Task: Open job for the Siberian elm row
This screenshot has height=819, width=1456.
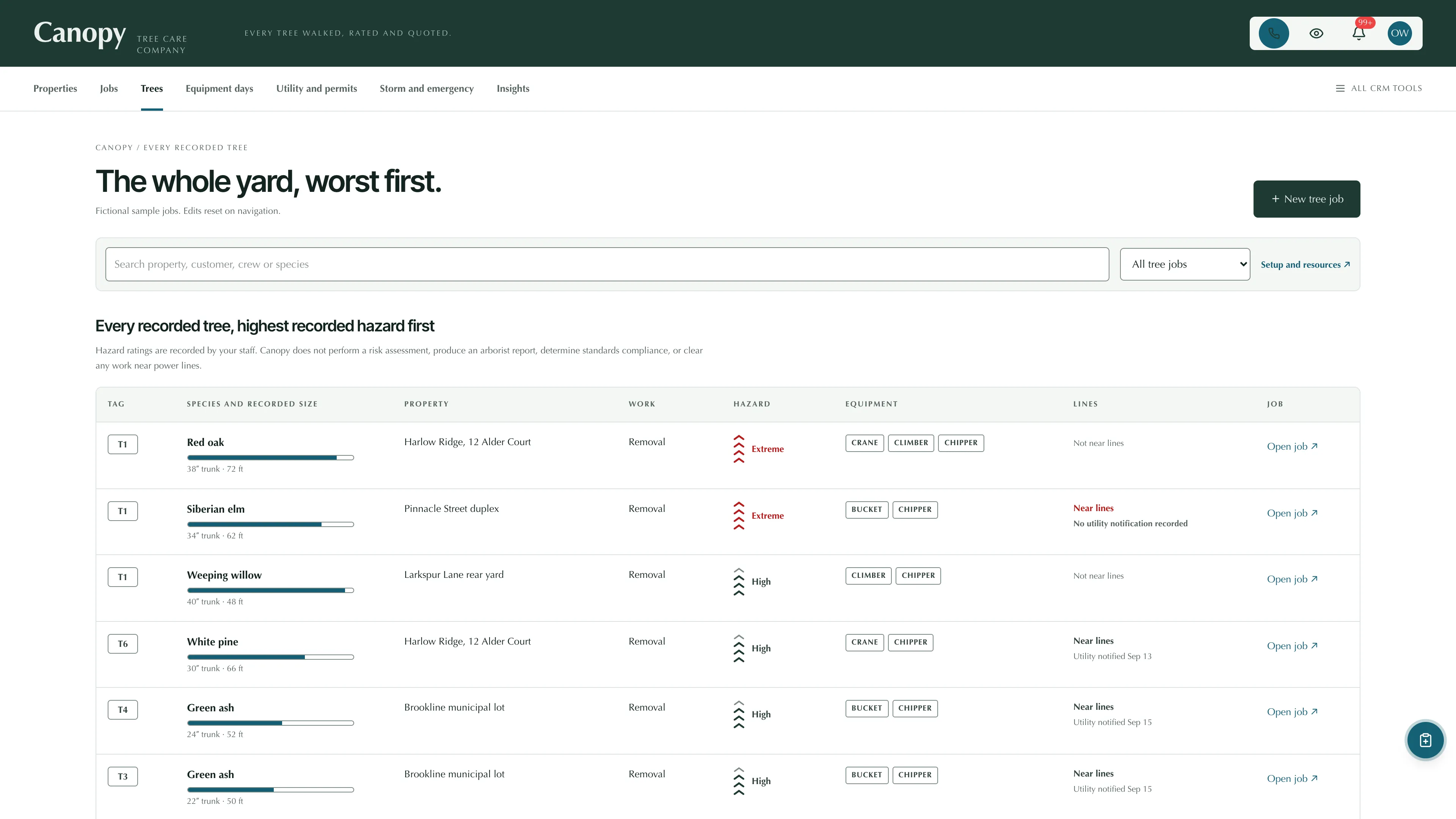Action: point(1292,513)
